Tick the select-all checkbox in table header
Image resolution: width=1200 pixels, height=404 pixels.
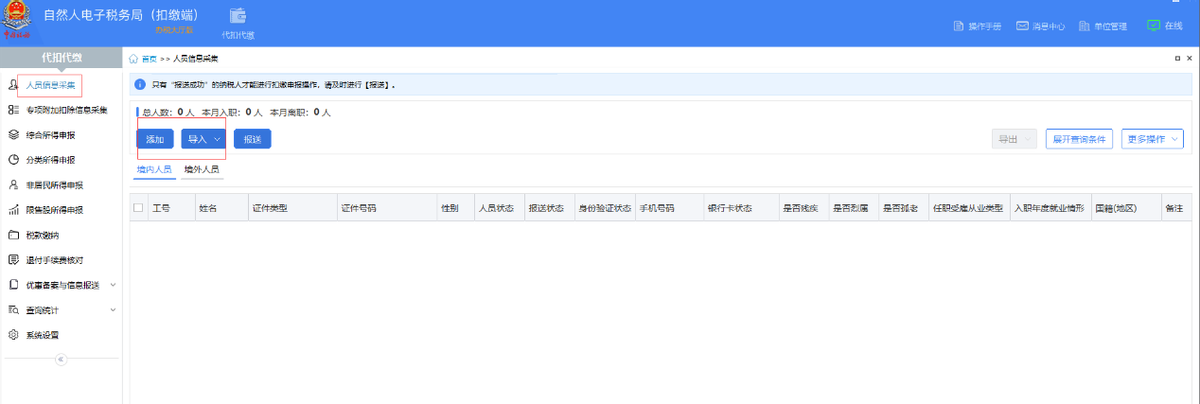[138, 208]
